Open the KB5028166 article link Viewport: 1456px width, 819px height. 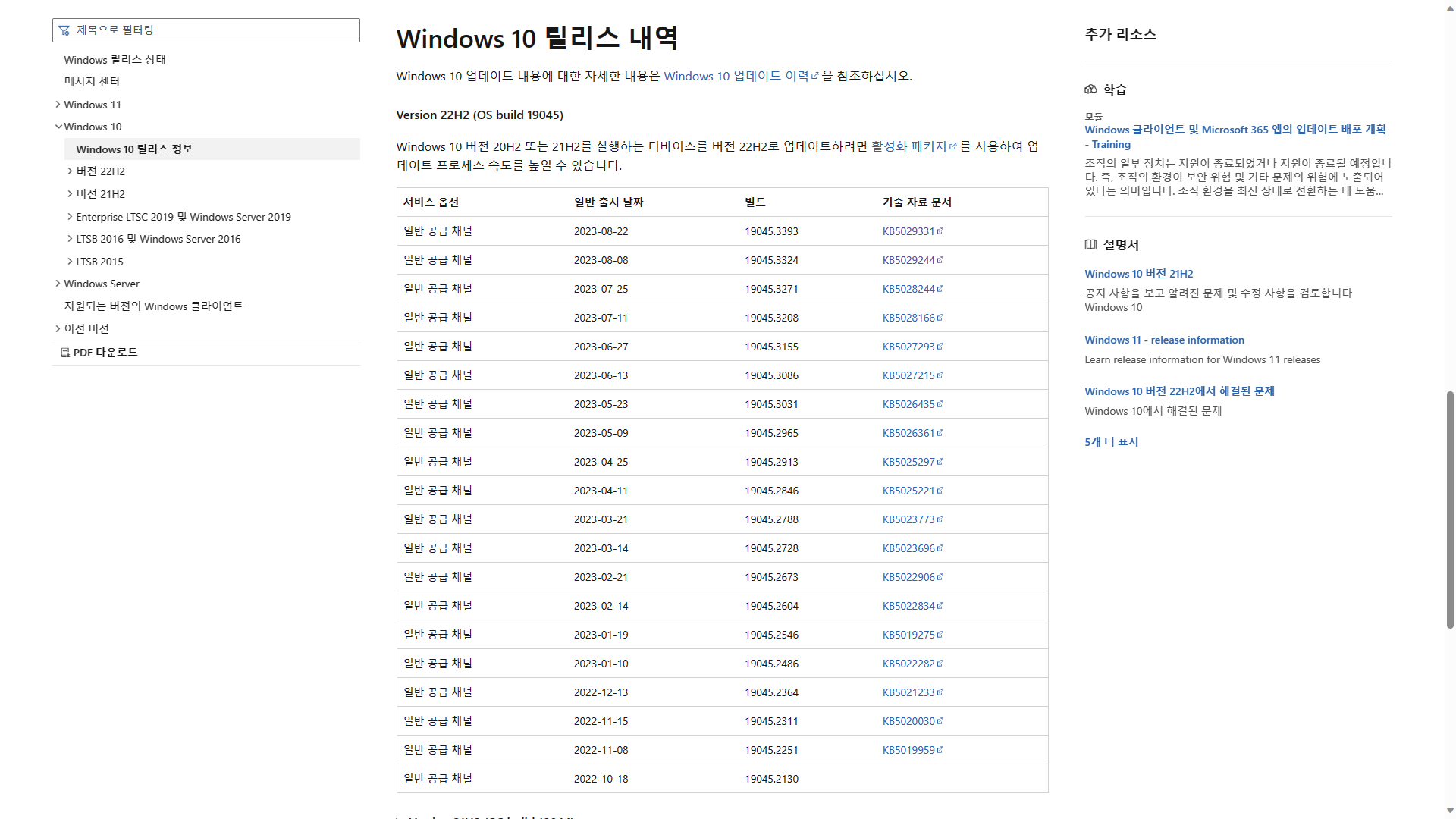coord(908,318)
